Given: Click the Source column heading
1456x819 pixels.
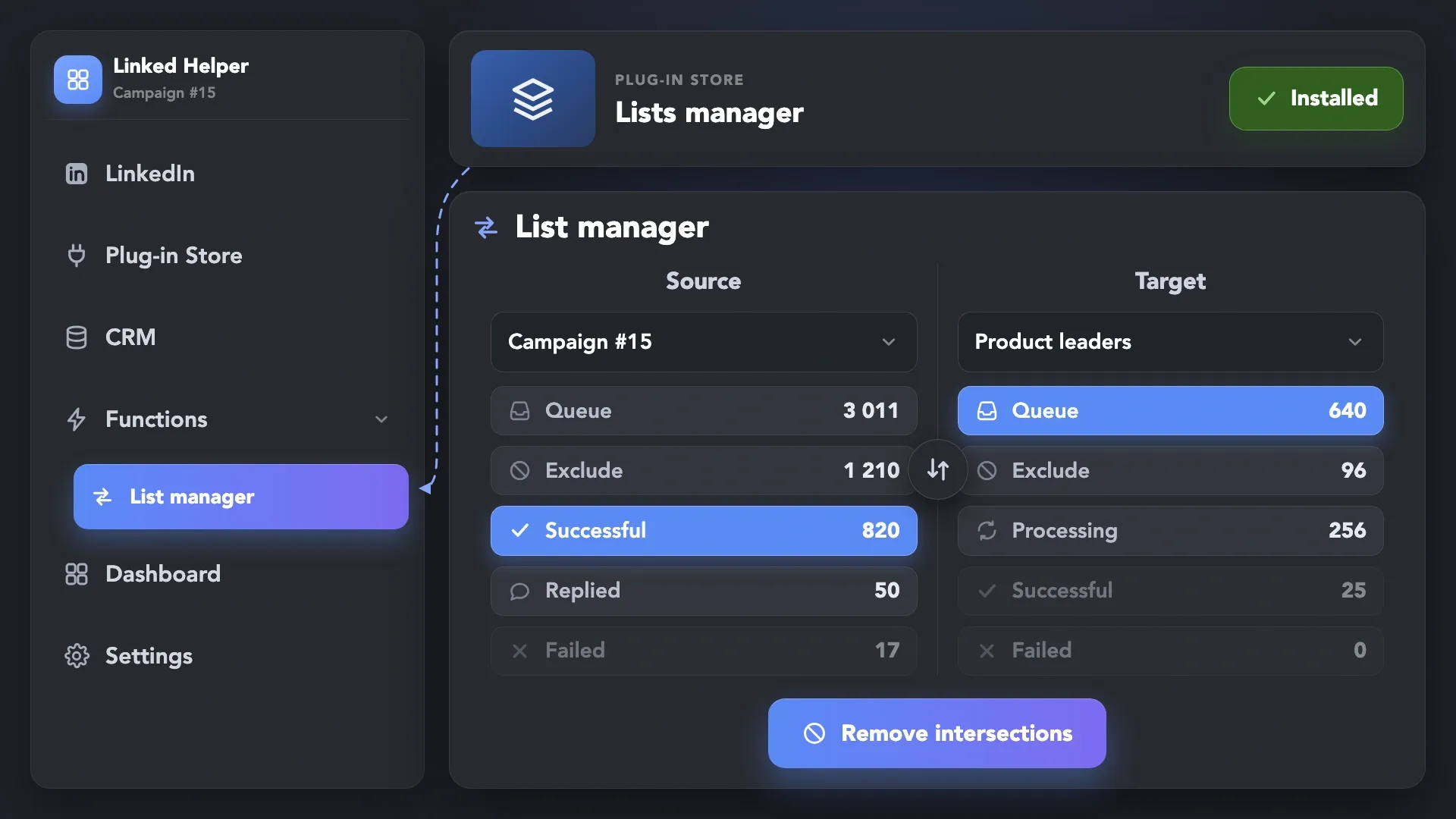Looking at the screenshot, I should [704, 281].
